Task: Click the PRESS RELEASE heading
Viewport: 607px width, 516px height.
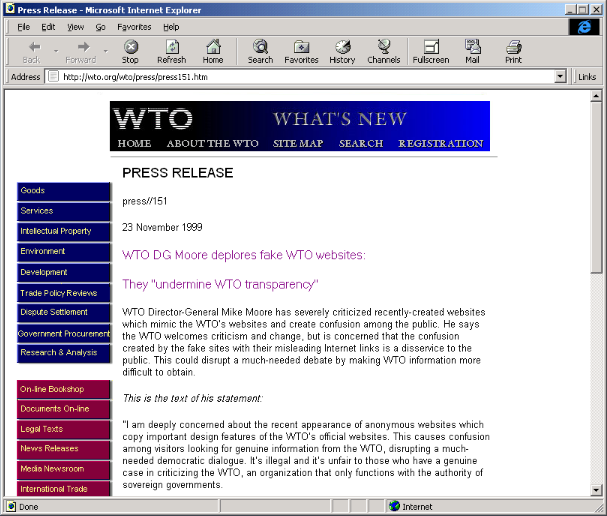Action: tap(178, 173)
